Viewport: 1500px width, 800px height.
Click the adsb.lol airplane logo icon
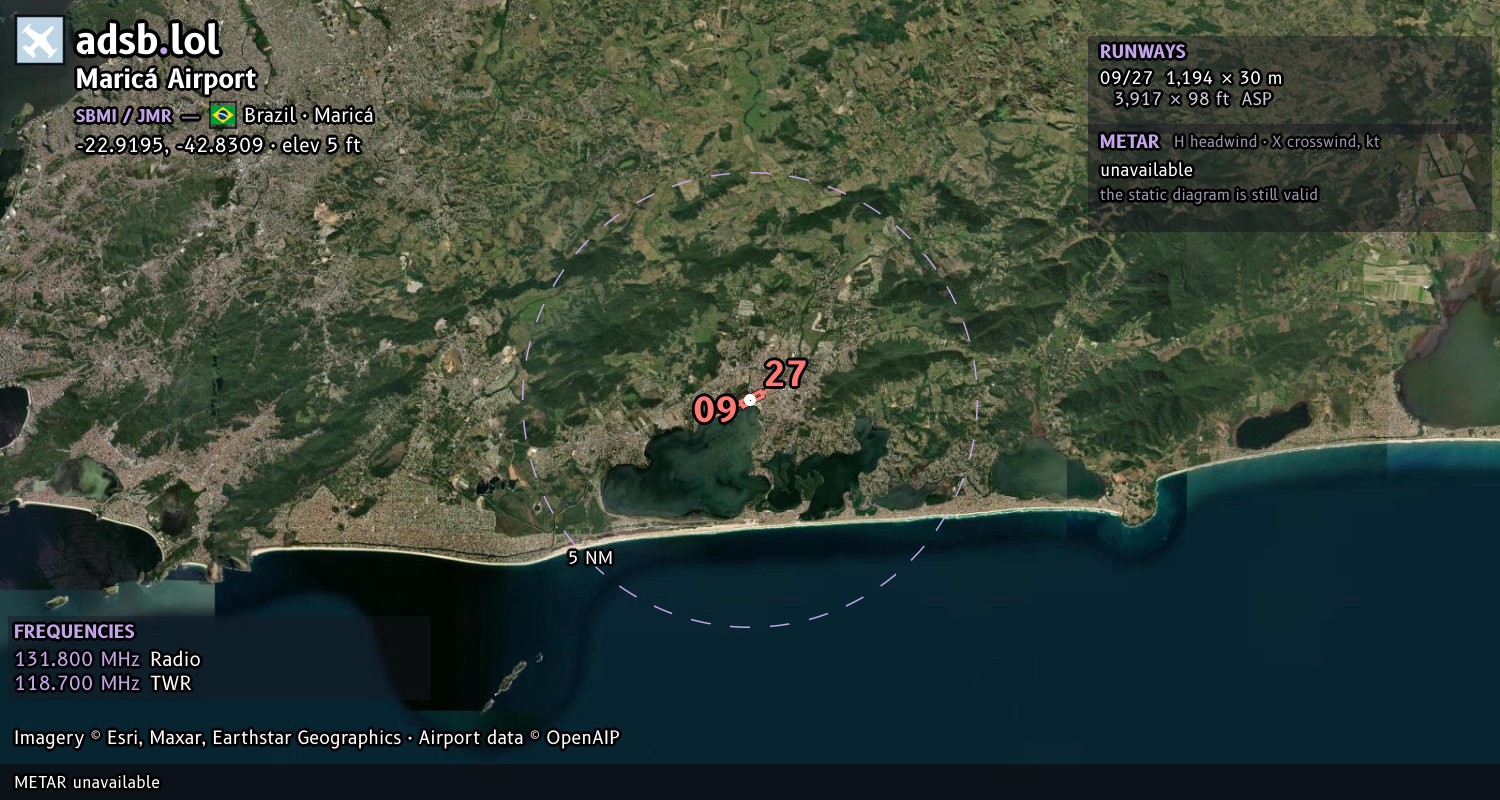40,41
